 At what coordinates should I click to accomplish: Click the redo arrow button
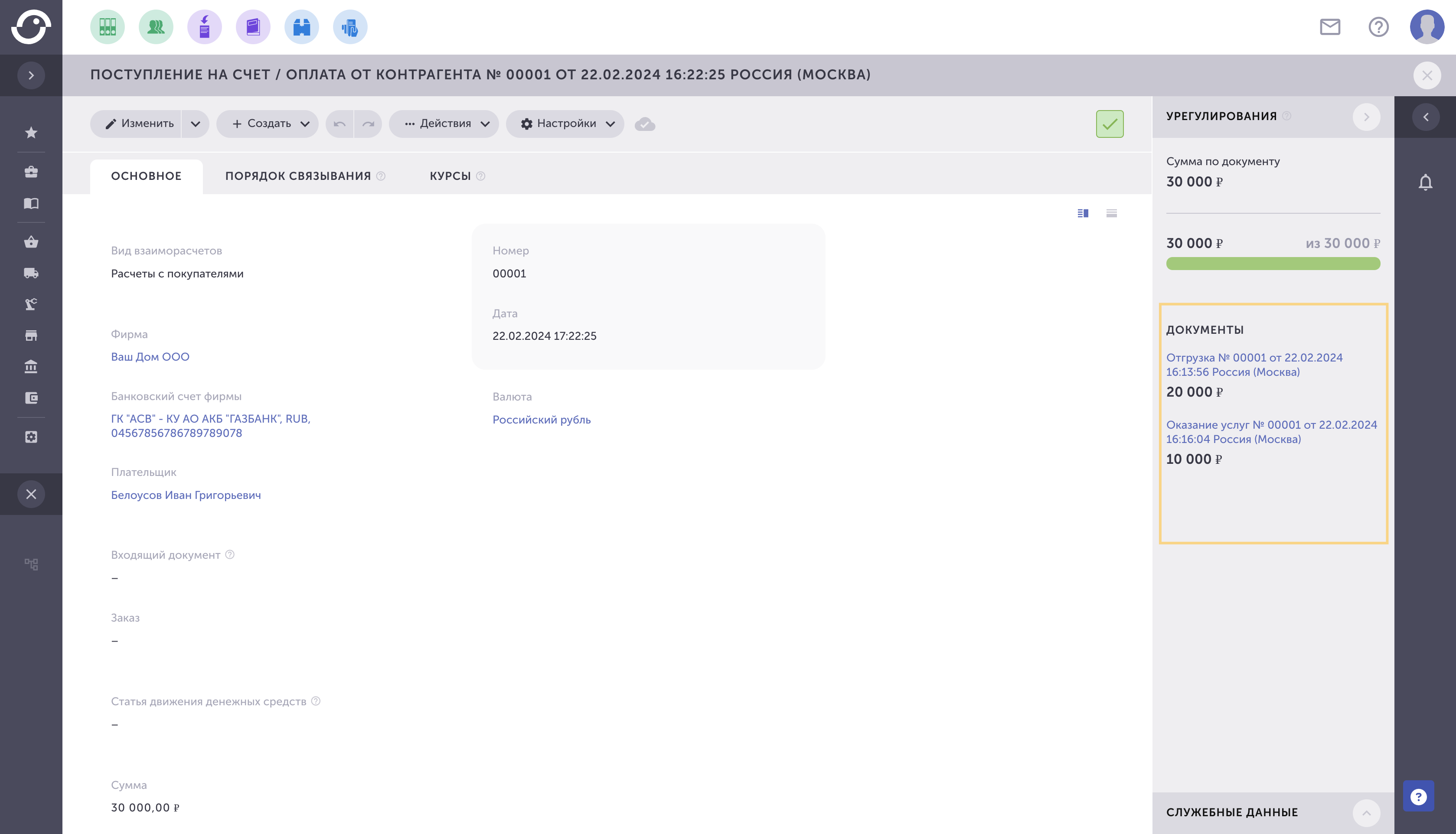(x=368, y=124)
